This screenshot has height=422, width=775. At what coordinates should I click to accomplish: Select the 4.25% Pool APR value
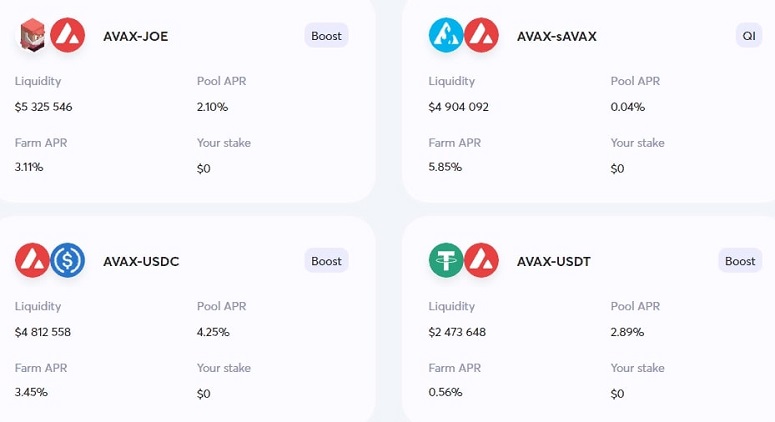coord(213,332)
